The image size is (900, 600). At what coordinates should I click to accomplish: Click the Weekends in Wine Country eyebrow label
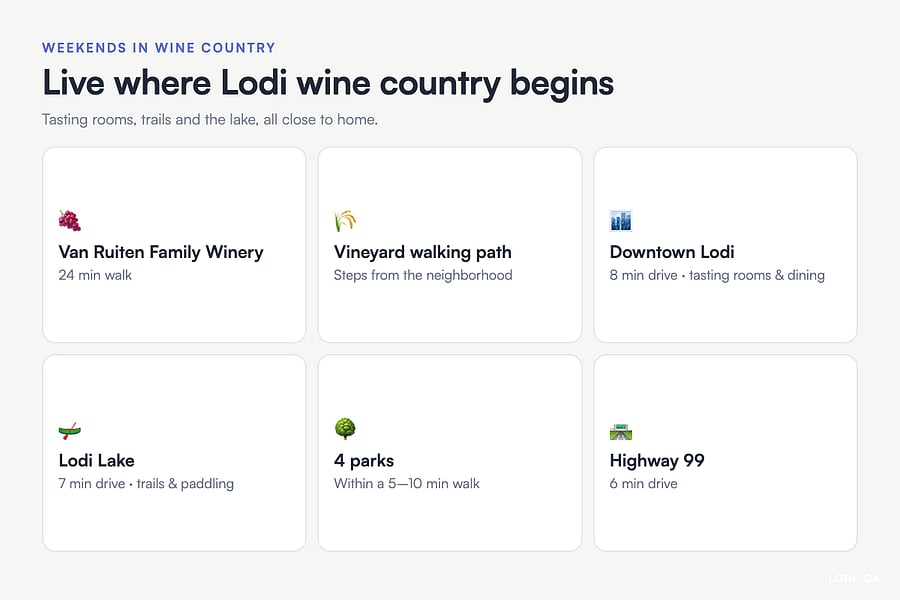(x=159, y=48)
